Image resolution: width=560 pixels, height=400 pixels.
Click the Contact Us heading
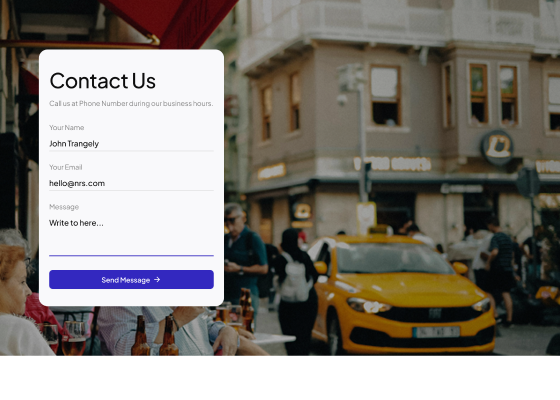coord(102,81)
